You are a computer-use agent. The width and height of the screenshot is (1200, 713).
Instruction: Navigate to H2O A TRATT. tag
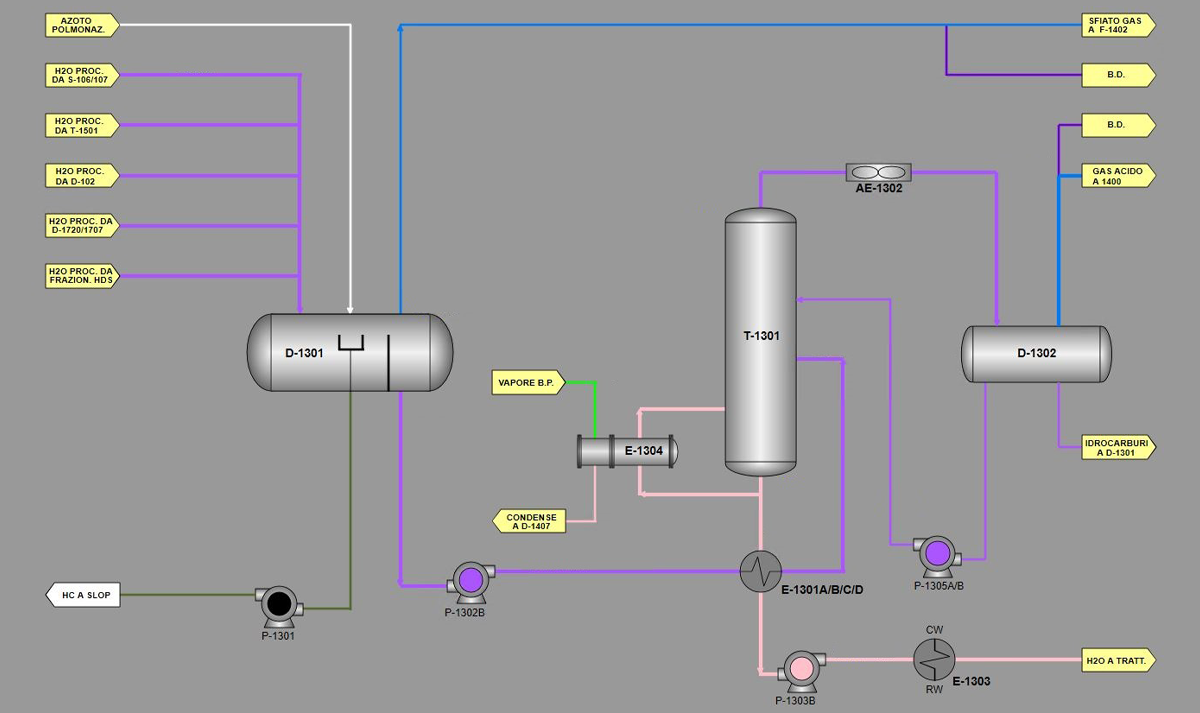[x=1118, y=660]
